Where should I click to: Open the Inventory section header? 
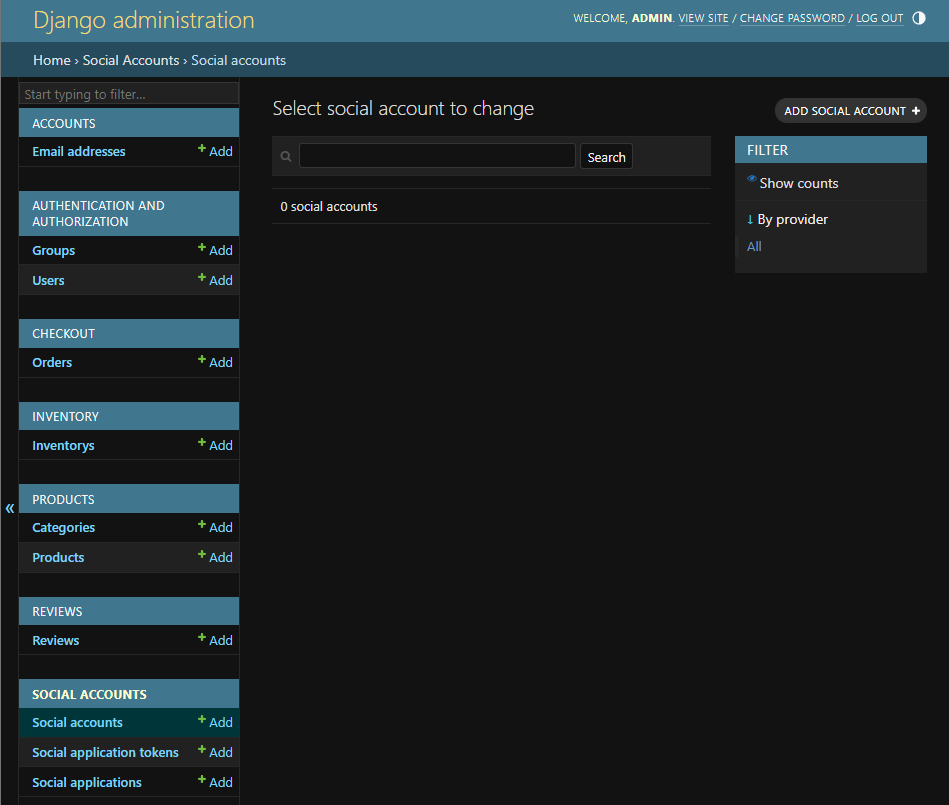click(65, 416)
